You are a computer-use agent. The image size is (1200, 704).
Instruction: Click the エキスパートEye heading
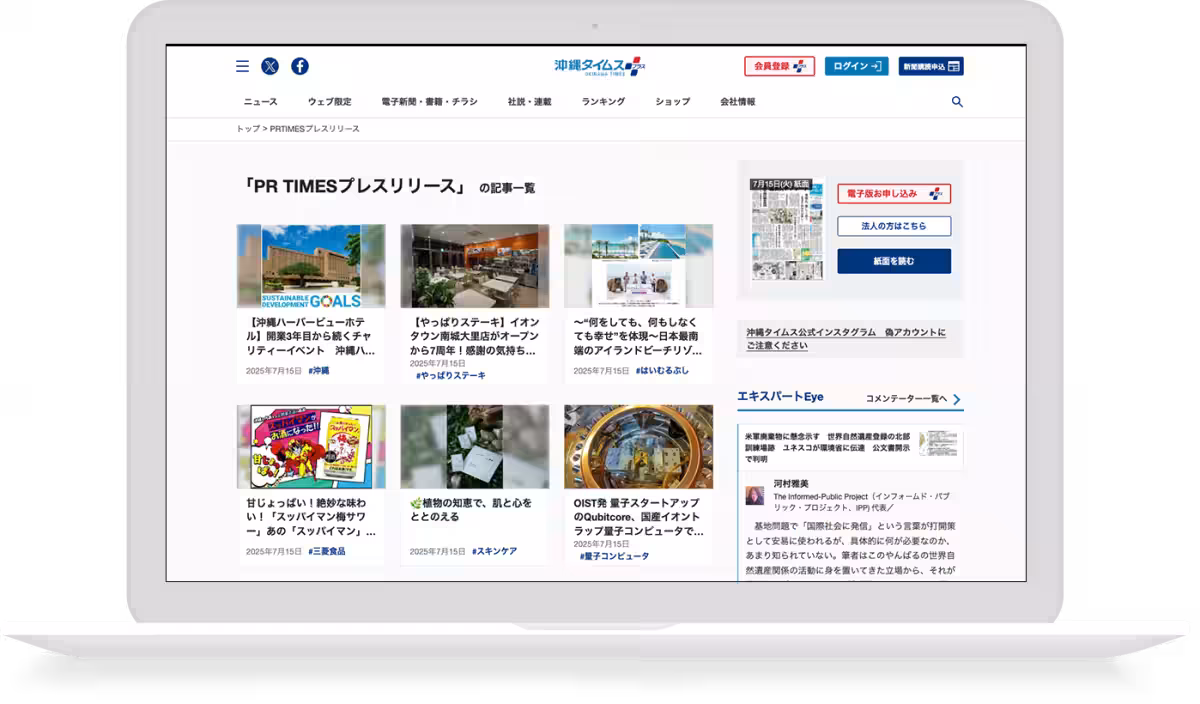(780, 397)
